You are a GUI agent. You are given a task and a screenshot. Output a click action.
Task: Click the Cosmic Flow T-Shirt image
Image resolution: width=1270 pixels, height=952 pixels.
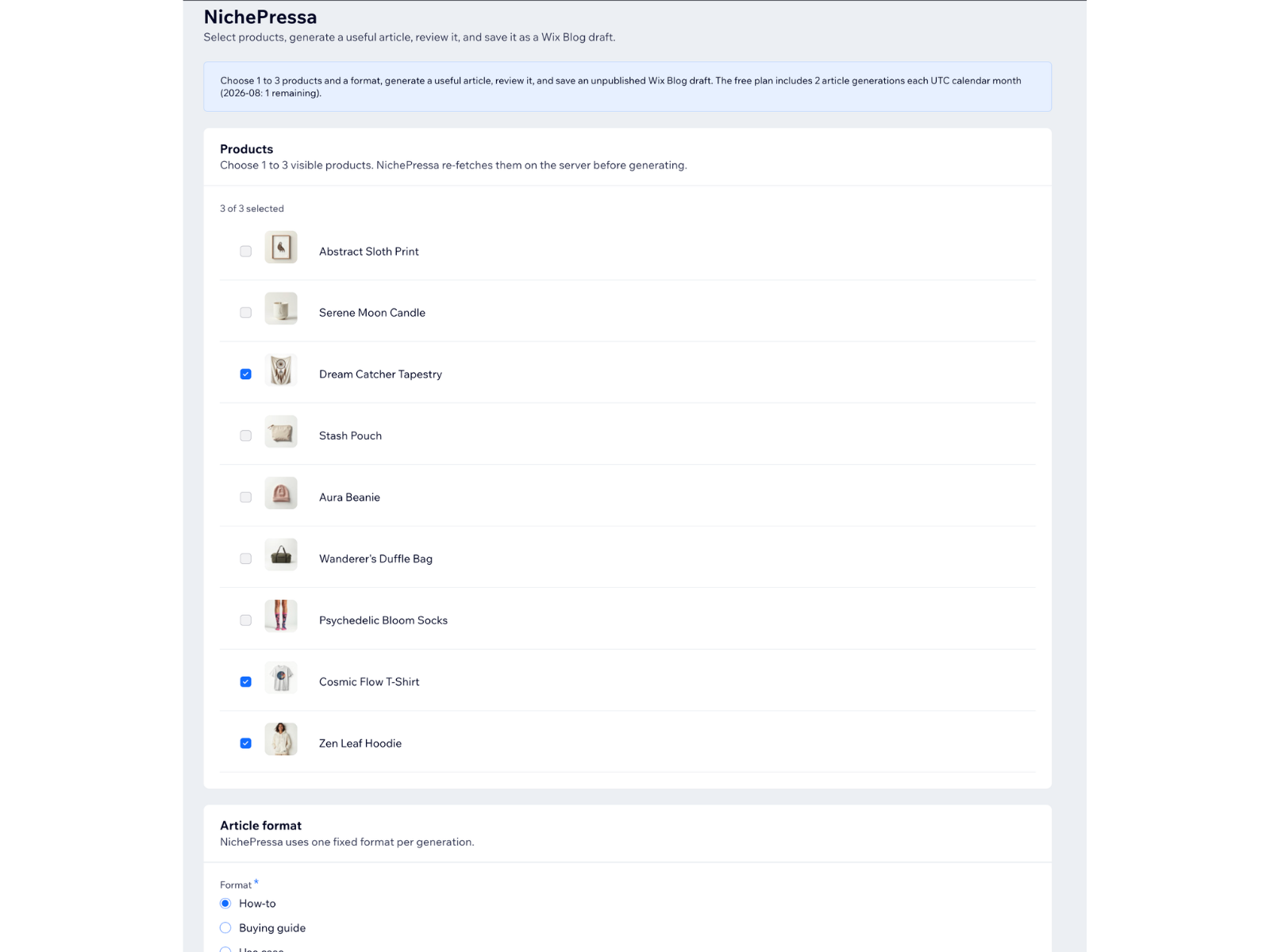pyautogui.click(x=281, y=678)
